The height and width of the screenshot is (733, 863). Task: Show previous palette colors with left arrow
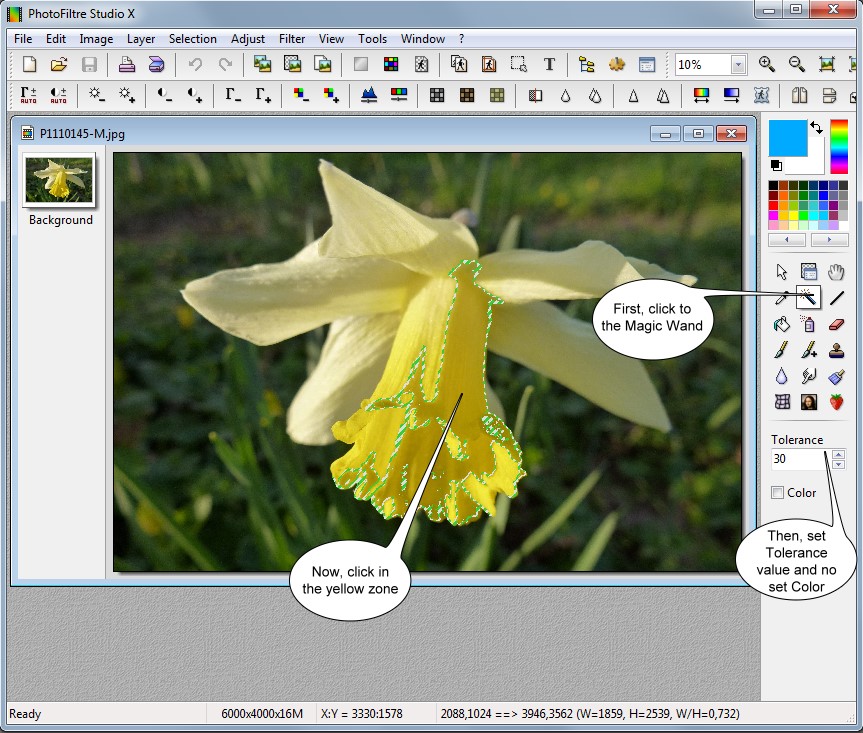(787, 240)
